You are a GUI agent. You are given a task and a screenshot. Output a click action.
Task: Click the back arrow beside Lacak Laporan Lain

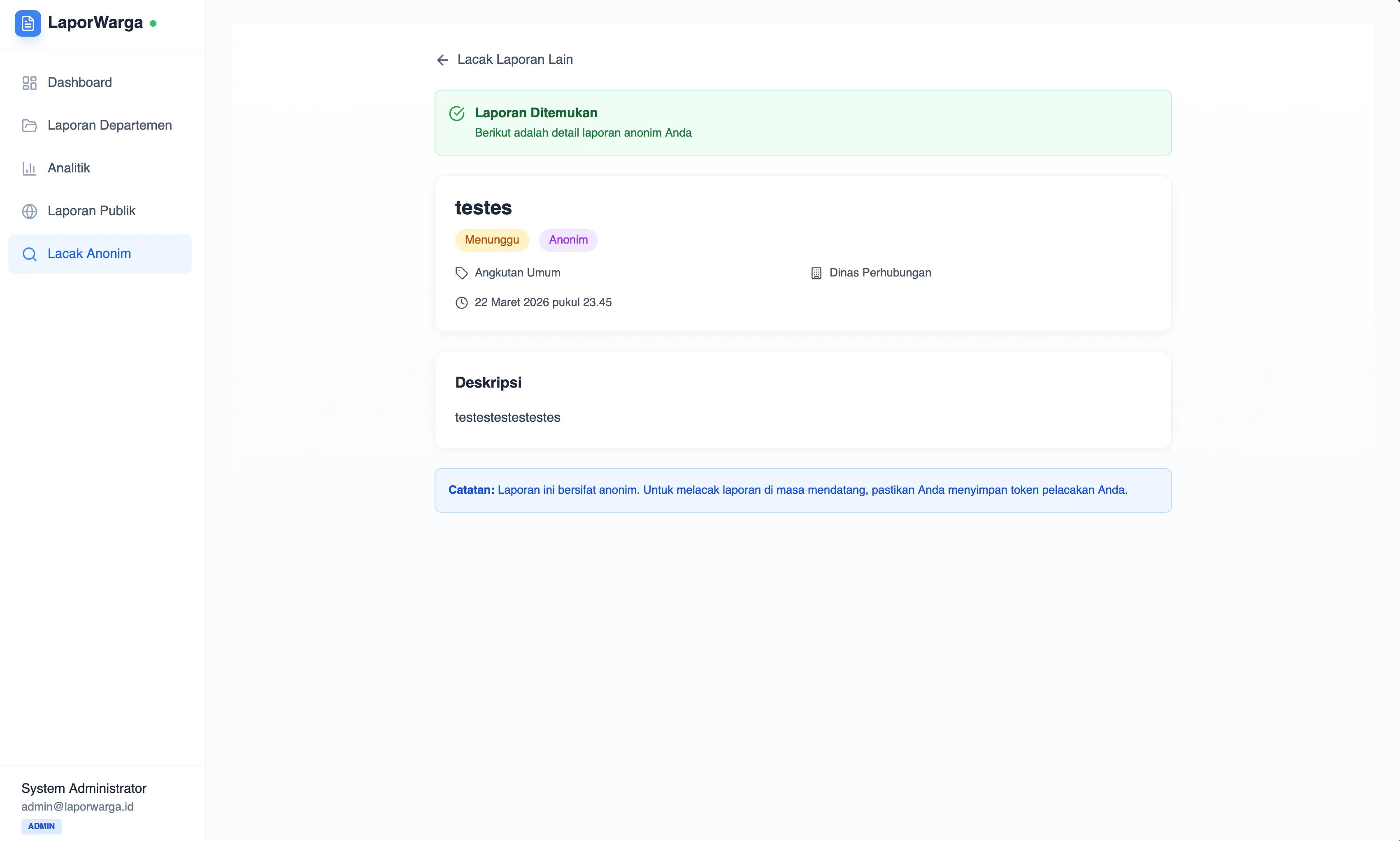(x=442, y=59)
